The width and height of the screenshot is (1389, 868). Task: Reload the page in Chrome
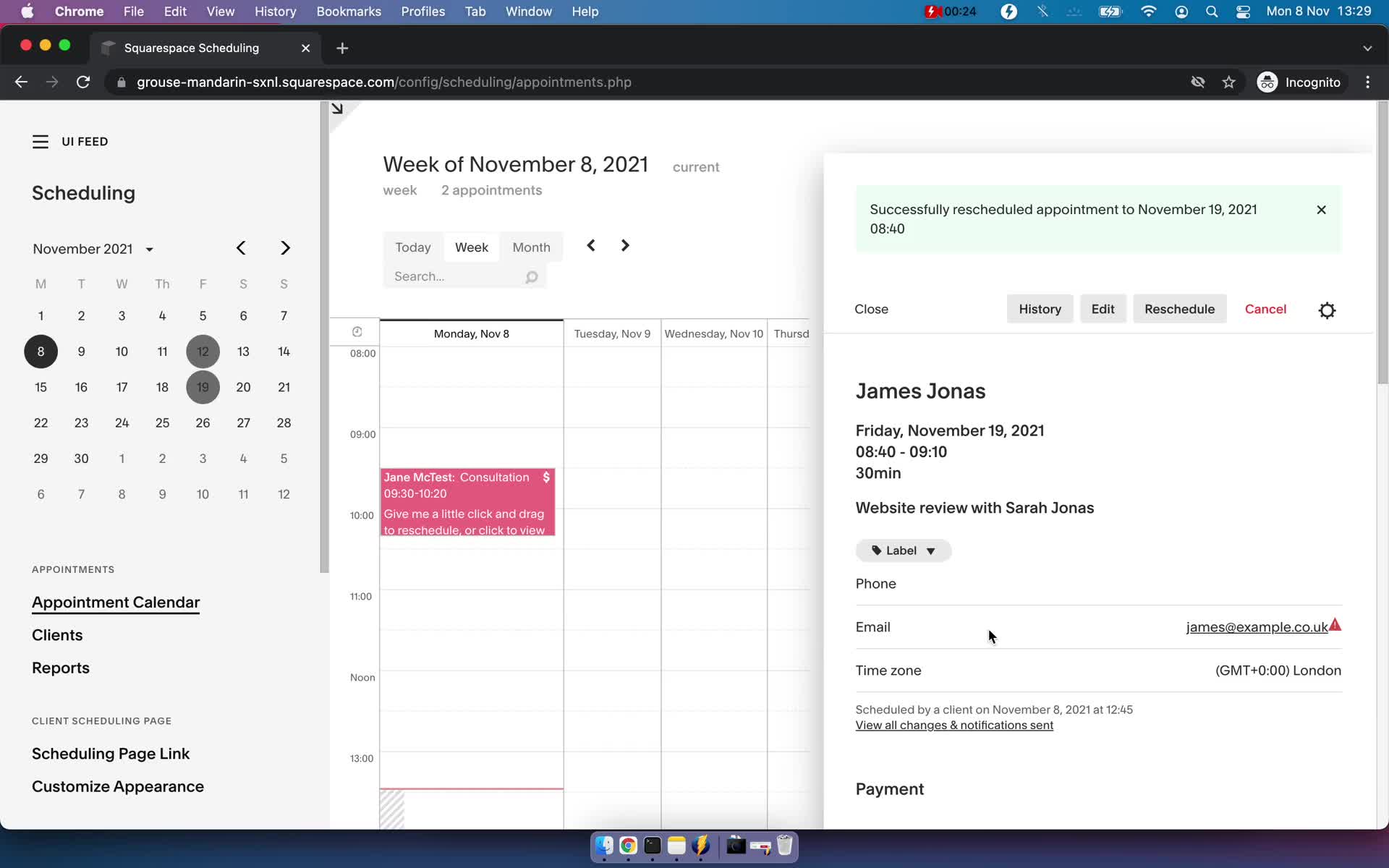click(83, 82)
